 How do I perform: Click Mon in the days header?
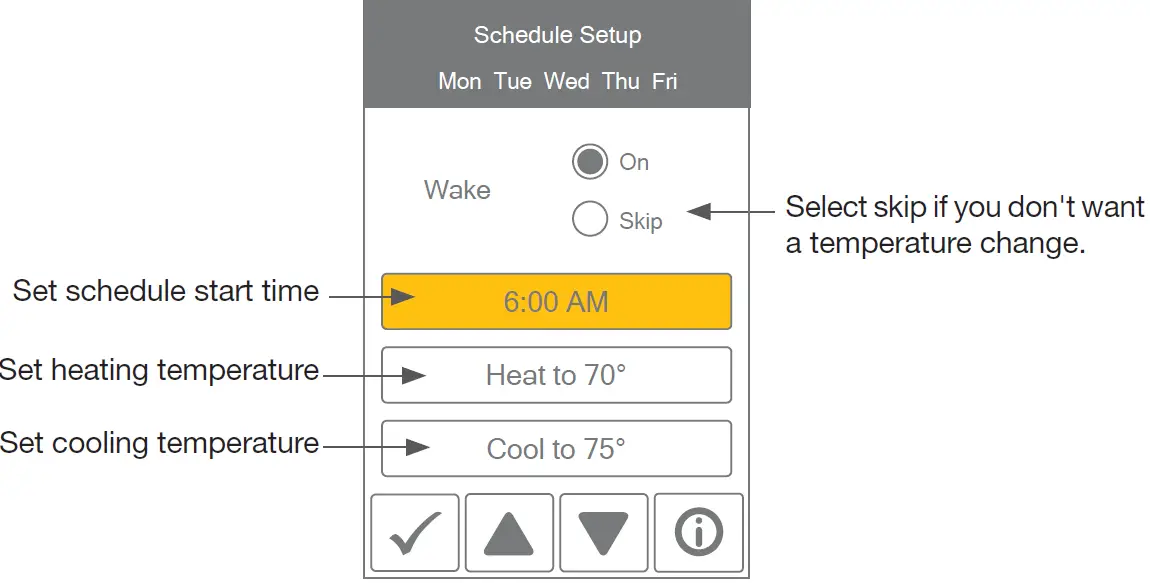point(459,82)
